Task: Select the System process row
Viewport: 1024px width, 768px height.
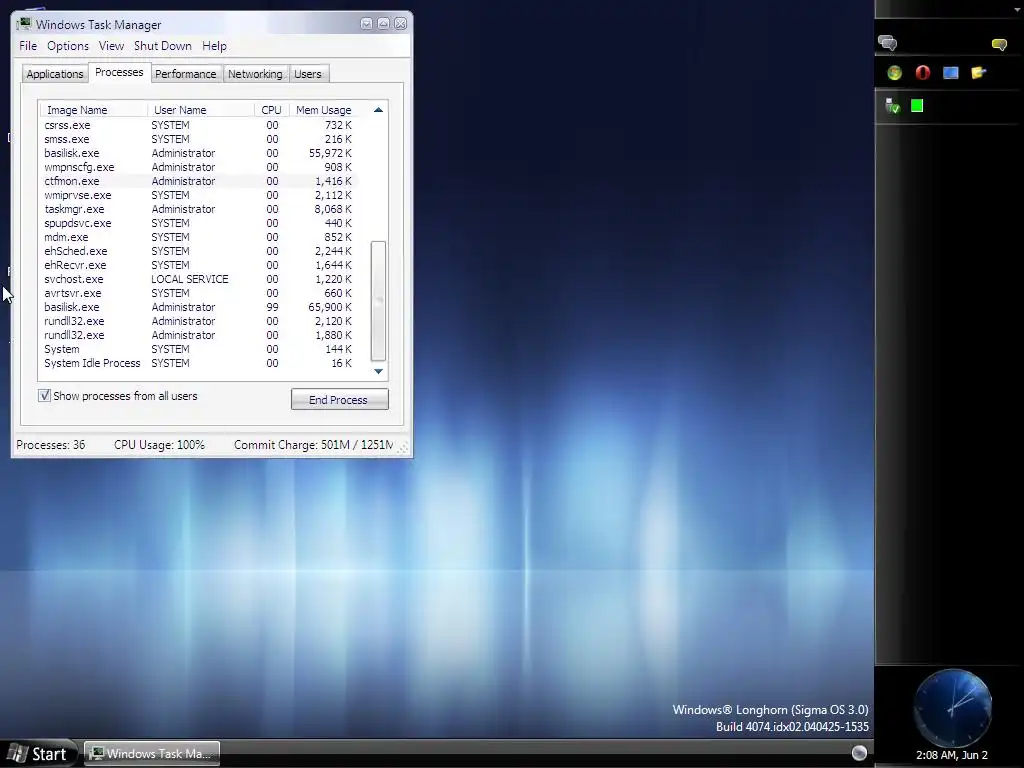Action: point(199,349)
